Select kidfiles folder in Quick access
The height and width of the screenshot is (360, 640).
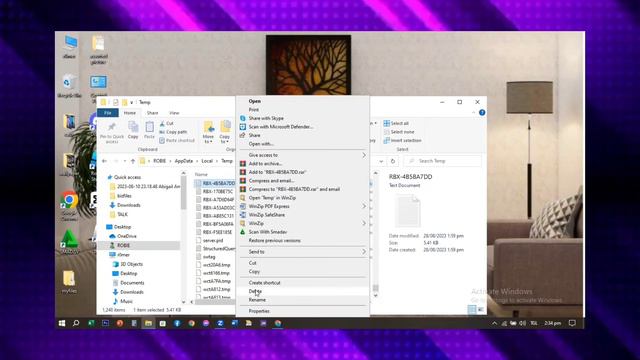(x=124, y=196)
